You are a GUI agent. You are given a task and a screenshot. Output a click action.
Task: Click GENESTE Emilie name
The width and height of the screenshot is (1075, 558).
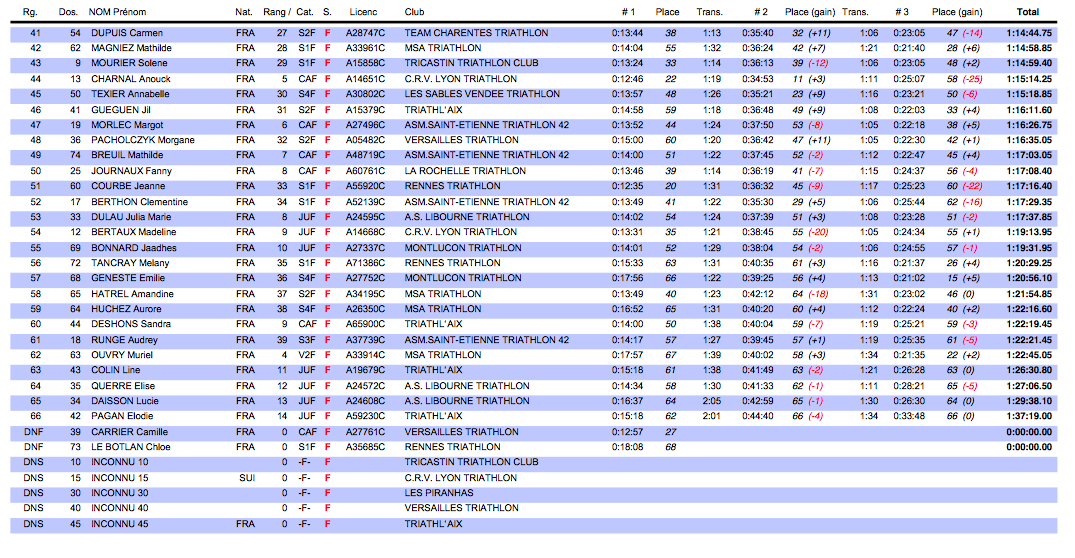(128, 278)
